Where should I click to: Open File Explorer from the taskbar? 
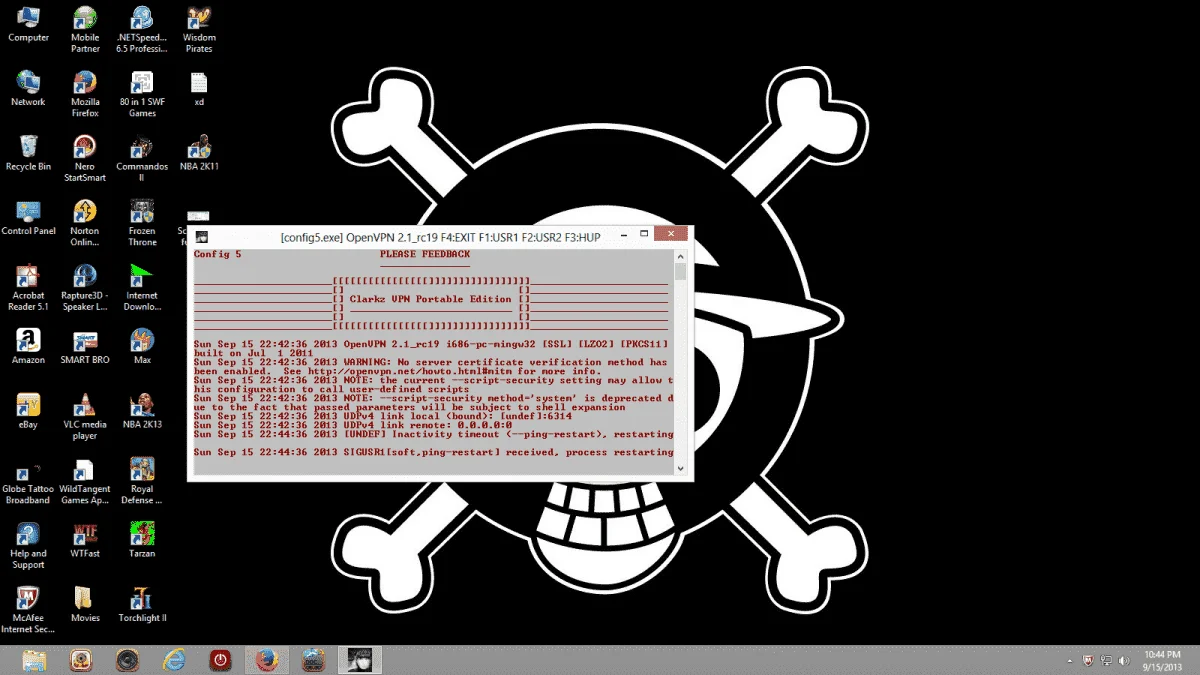pos(34,660)
